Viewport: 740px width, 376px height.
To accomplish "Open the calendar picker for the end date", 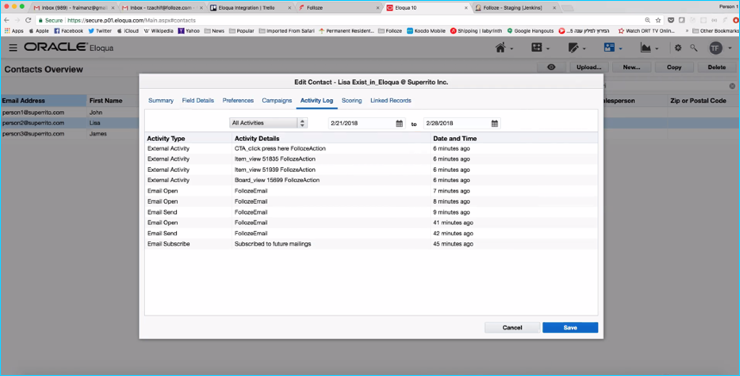I will 495,123.
